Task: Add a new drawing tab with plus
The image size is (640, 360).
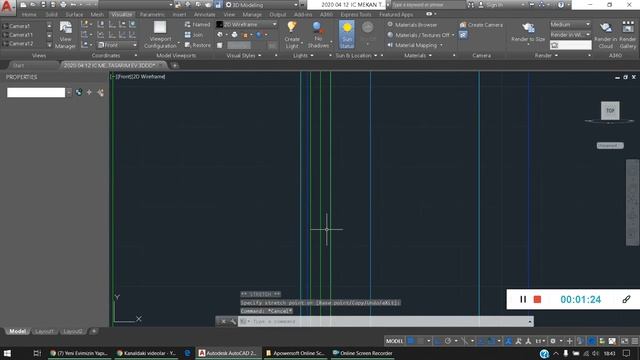Action: click(x=175, y=65)
